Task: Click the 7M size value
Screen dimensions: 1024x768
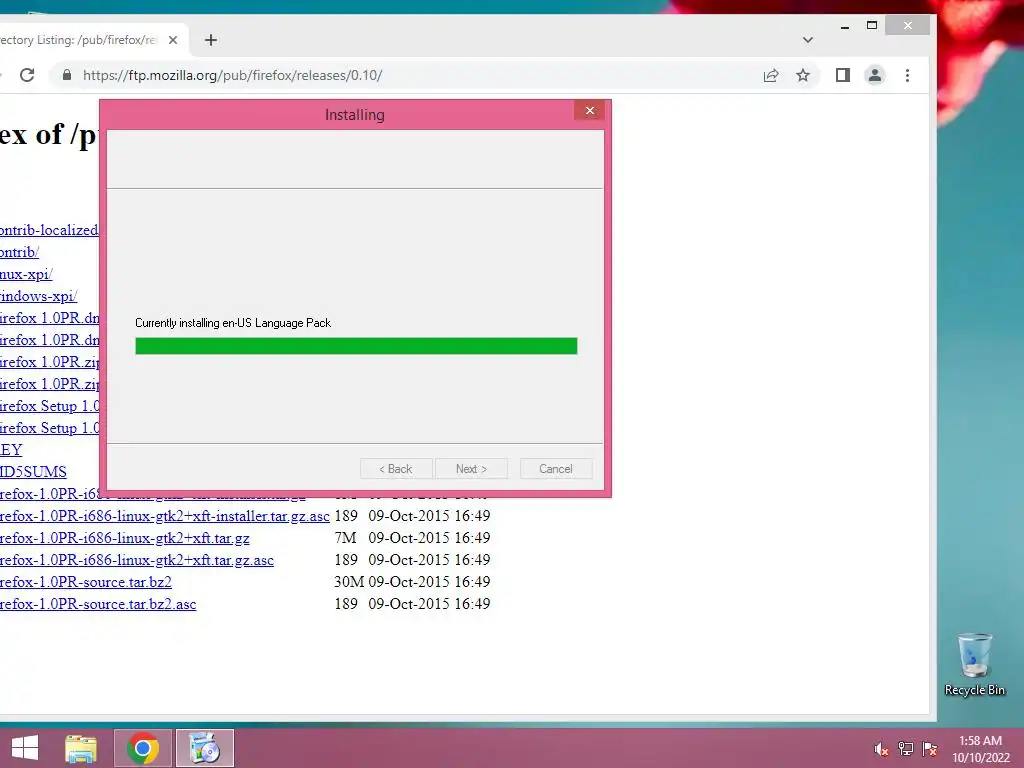Action: pos(345,538)
